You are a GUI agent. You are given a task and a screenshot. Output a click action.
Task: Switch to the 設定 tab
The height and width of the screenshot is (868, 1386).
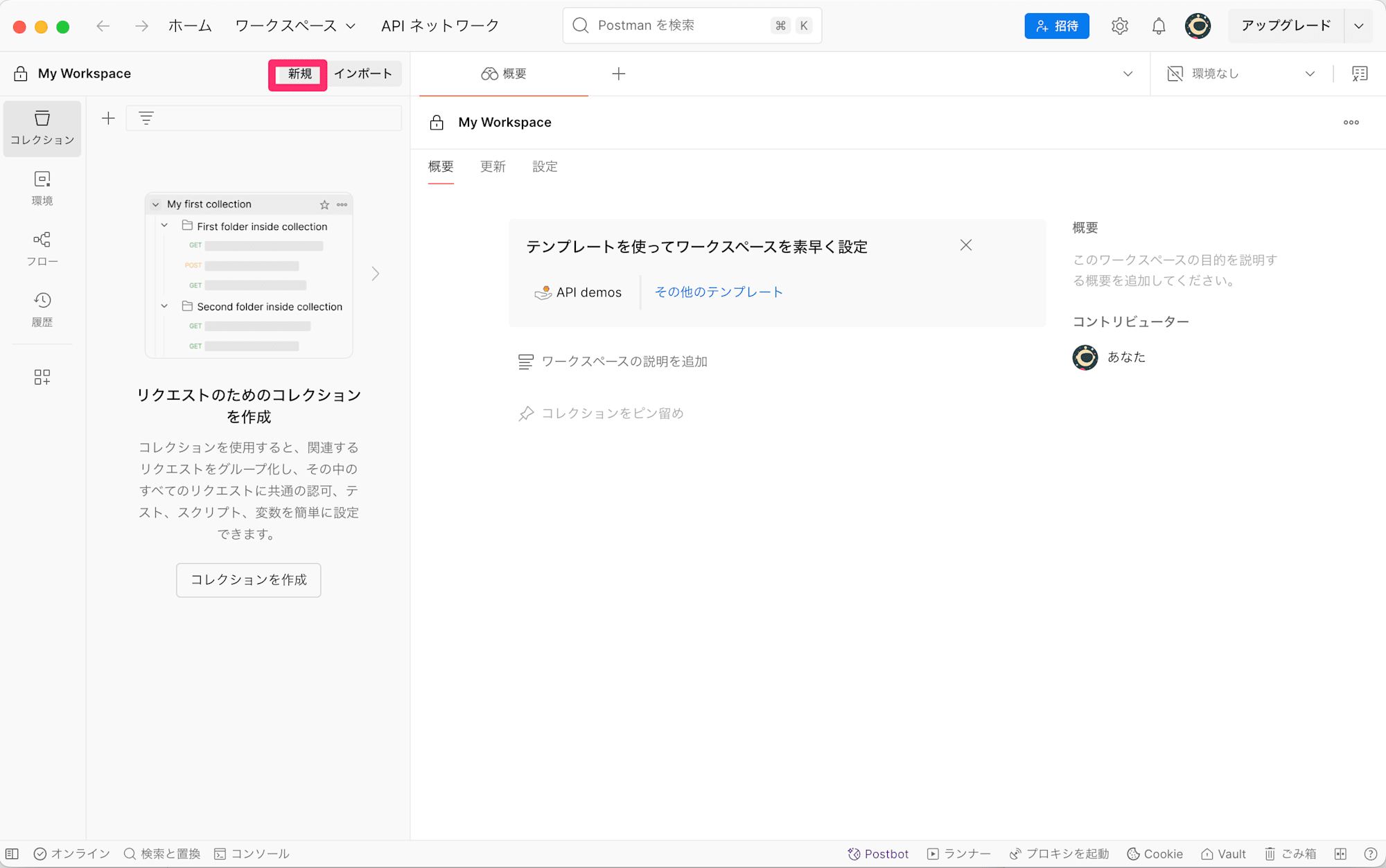[545, 166]
